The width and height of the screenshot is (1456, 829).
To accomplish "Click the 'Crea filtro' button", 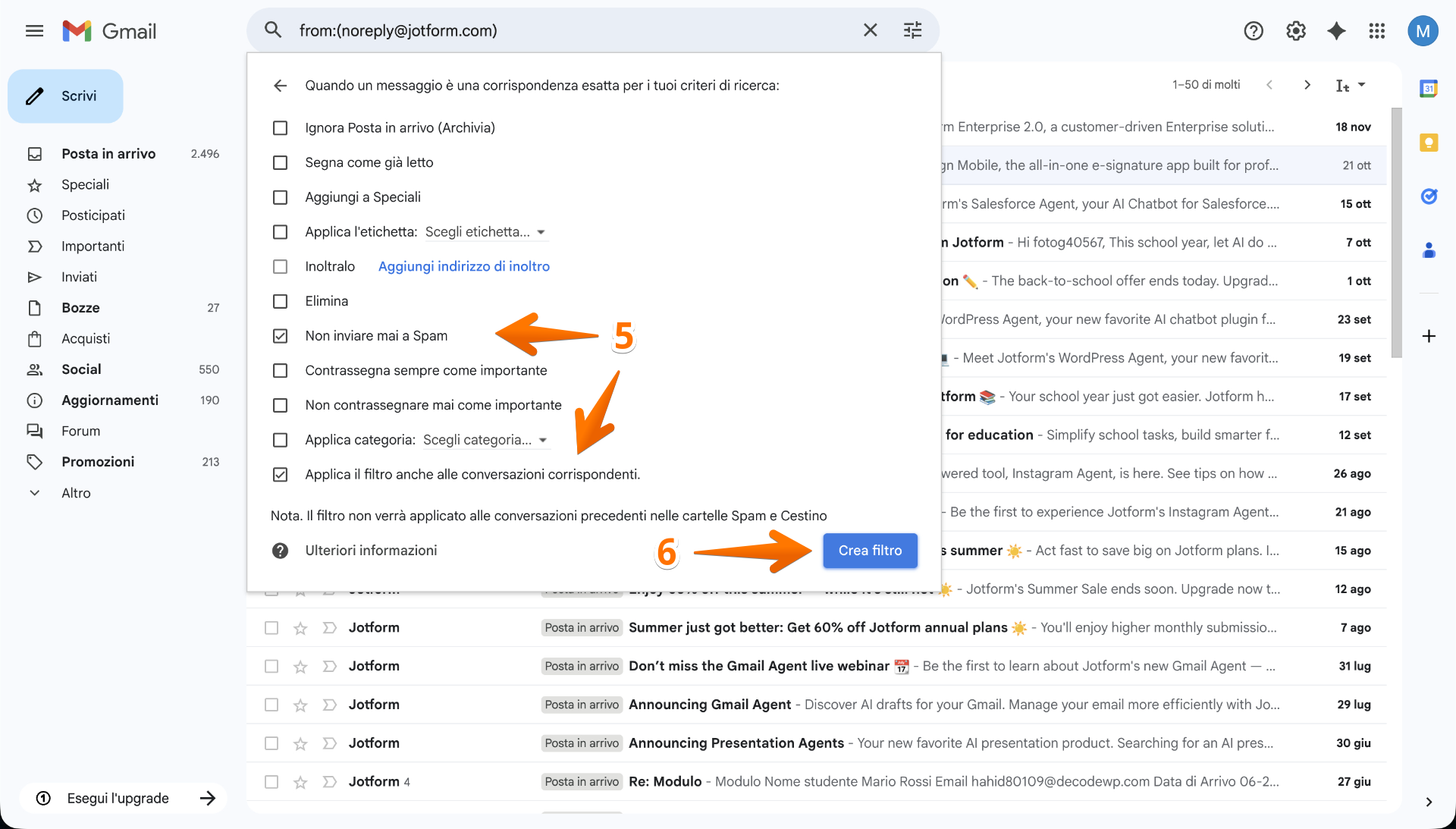I will [x=870, y=551].
